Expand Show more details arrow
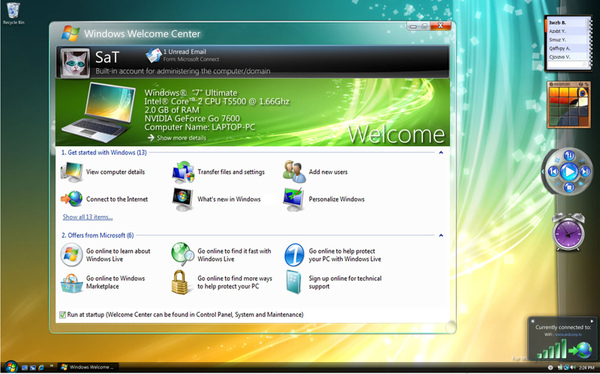Viewport: 600px width, 374px height. pos(151,138)
